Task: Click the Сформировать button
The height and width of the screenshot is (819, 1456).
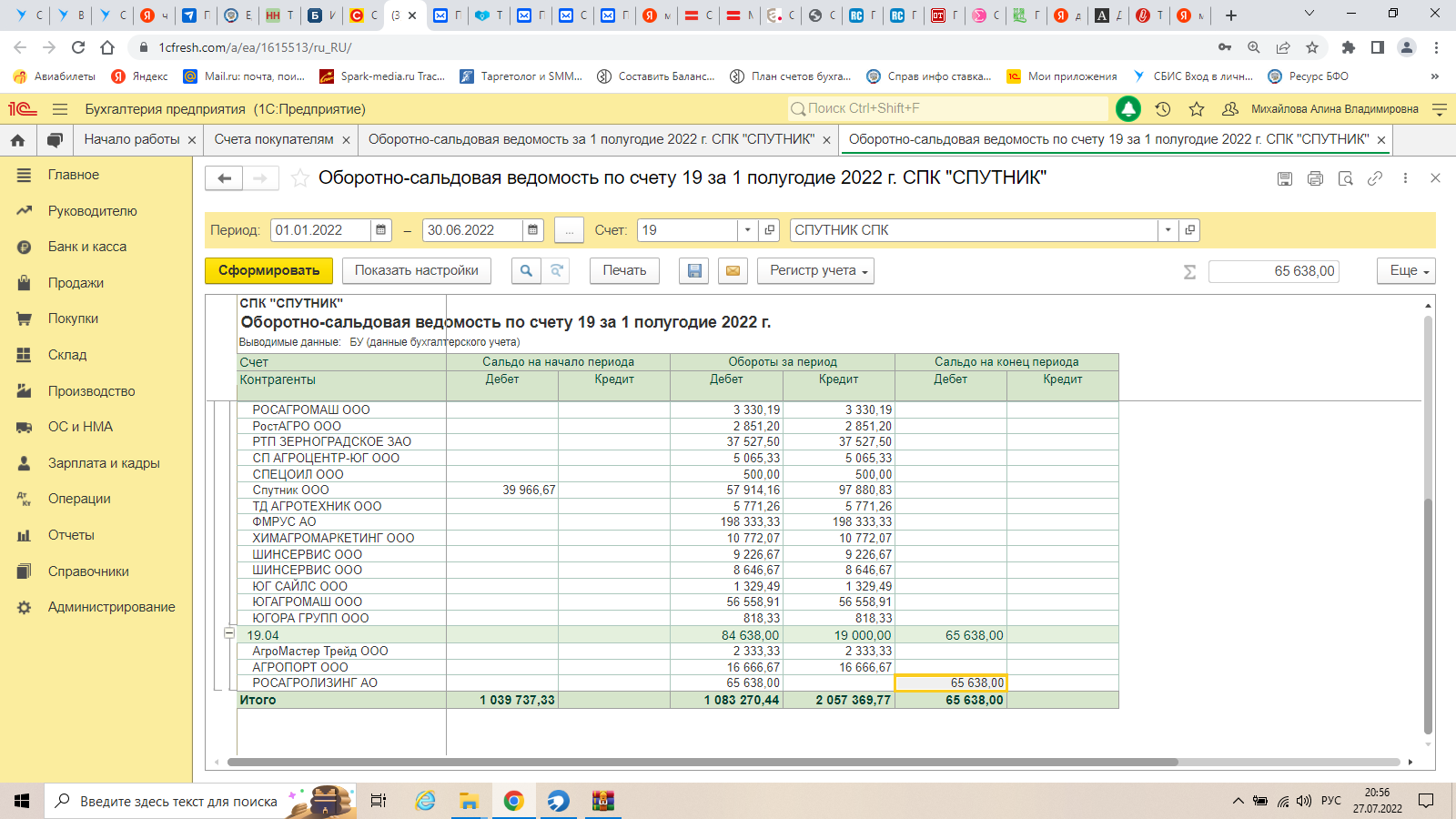Action: pyautogui.click(x=268, y=270)
